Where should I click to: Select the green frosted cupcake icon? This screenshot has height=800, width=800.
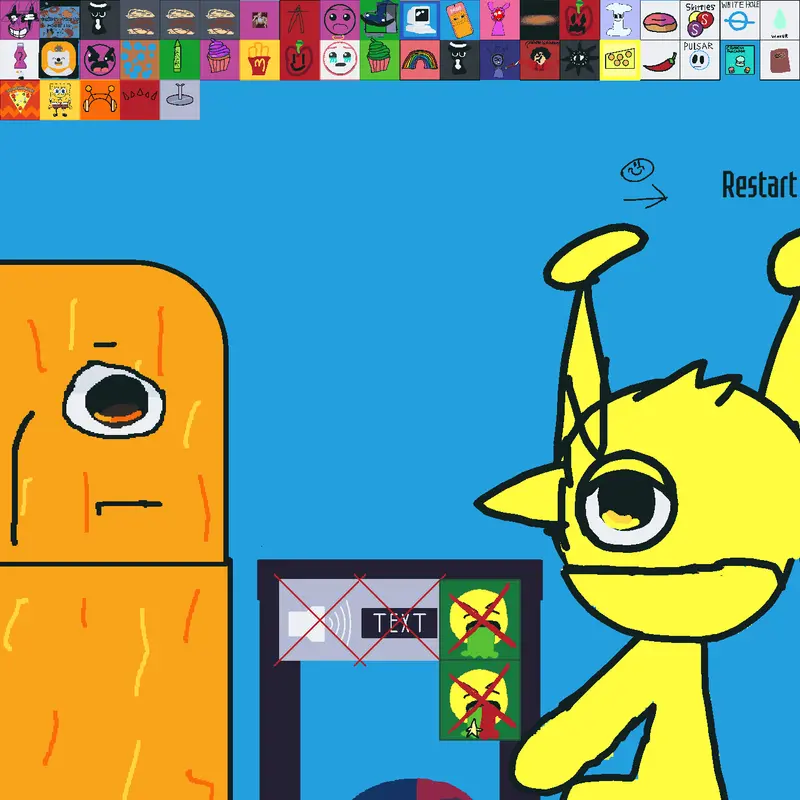click(380, 60)
